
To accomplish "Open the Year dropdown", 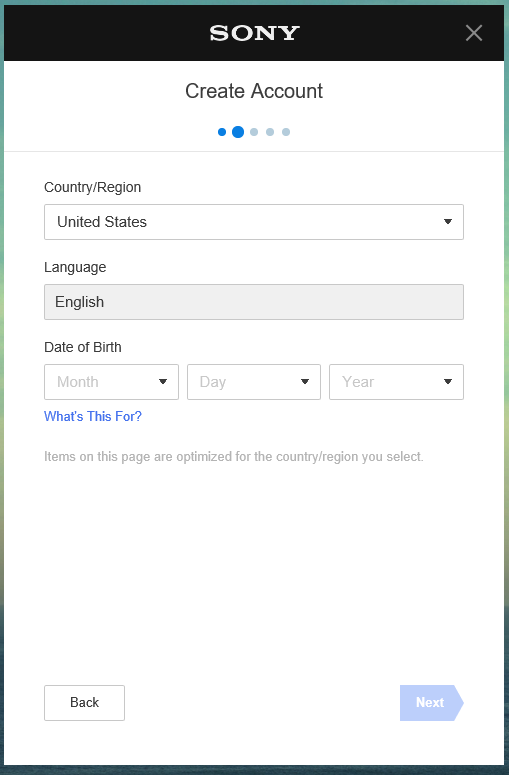I will 396,382.
